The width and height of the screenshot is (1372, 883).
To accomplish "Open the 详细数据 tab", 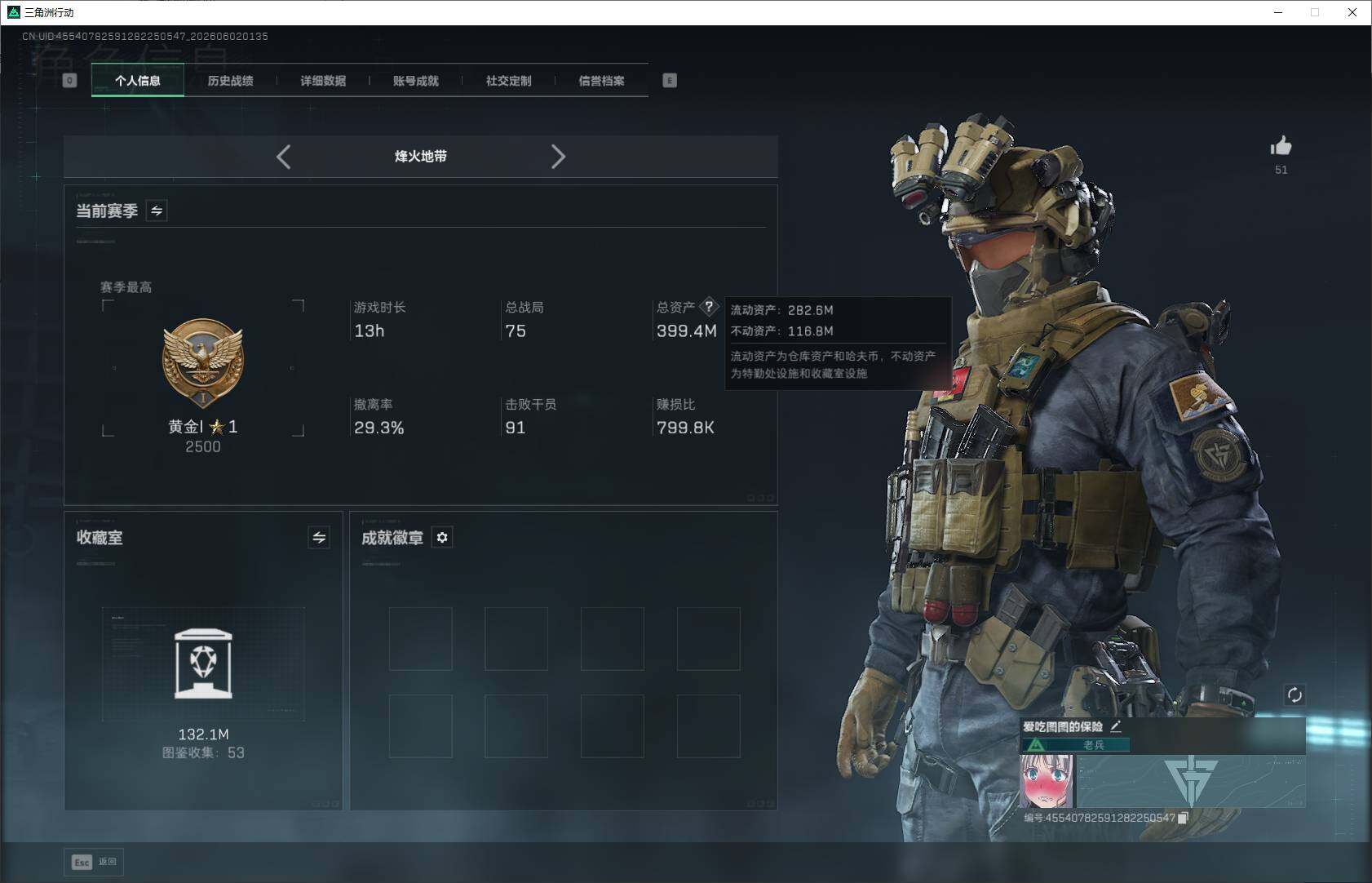I will coord(323,80).
